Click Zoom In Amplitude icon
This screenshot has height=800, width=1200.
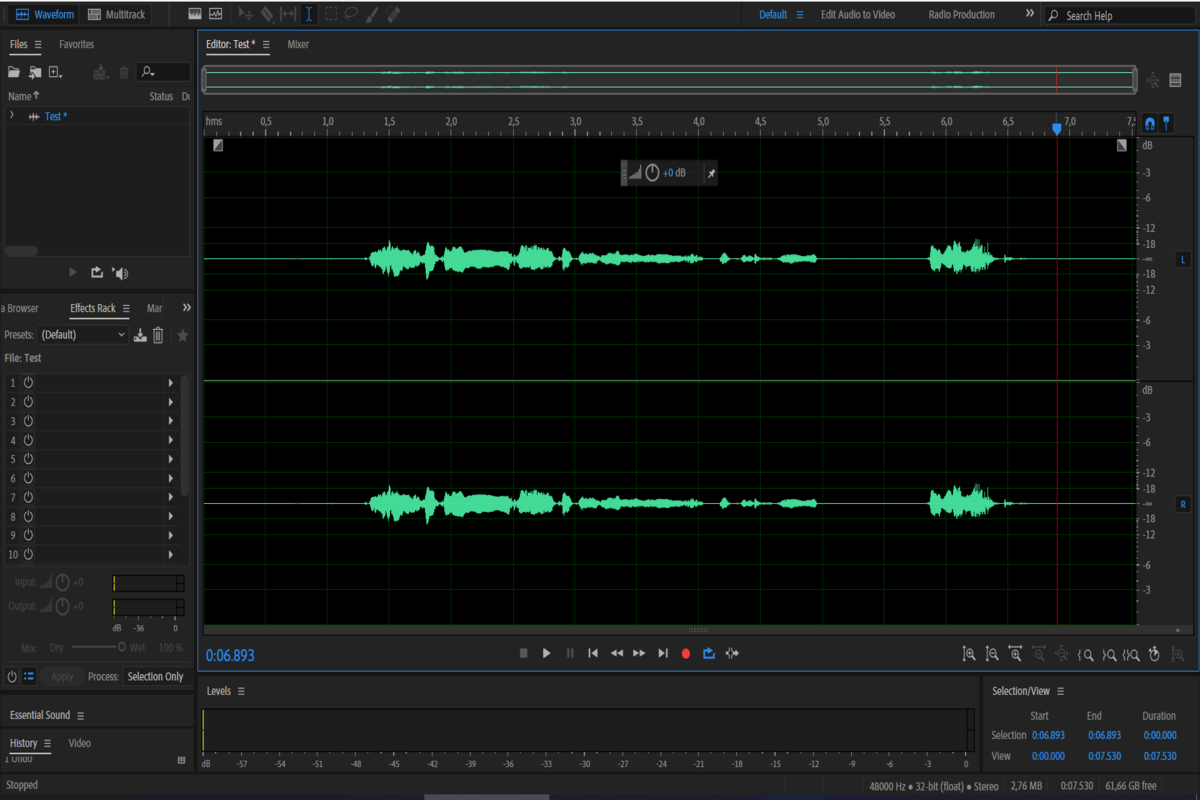click(969, 654)
